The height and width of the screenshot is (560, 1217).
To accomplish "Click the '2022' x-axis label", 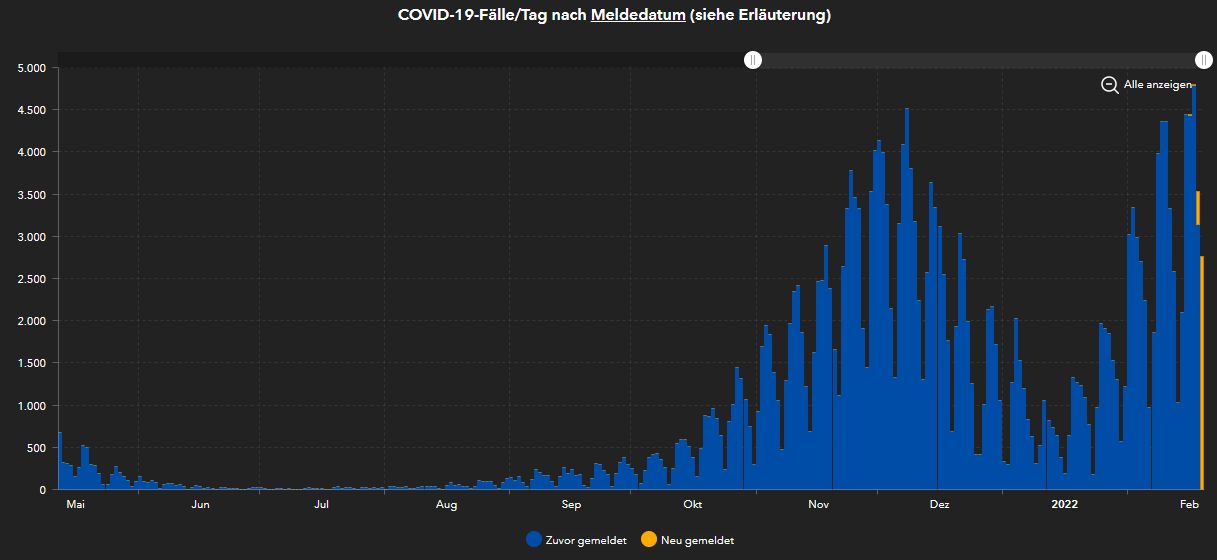I will 1065,505.
